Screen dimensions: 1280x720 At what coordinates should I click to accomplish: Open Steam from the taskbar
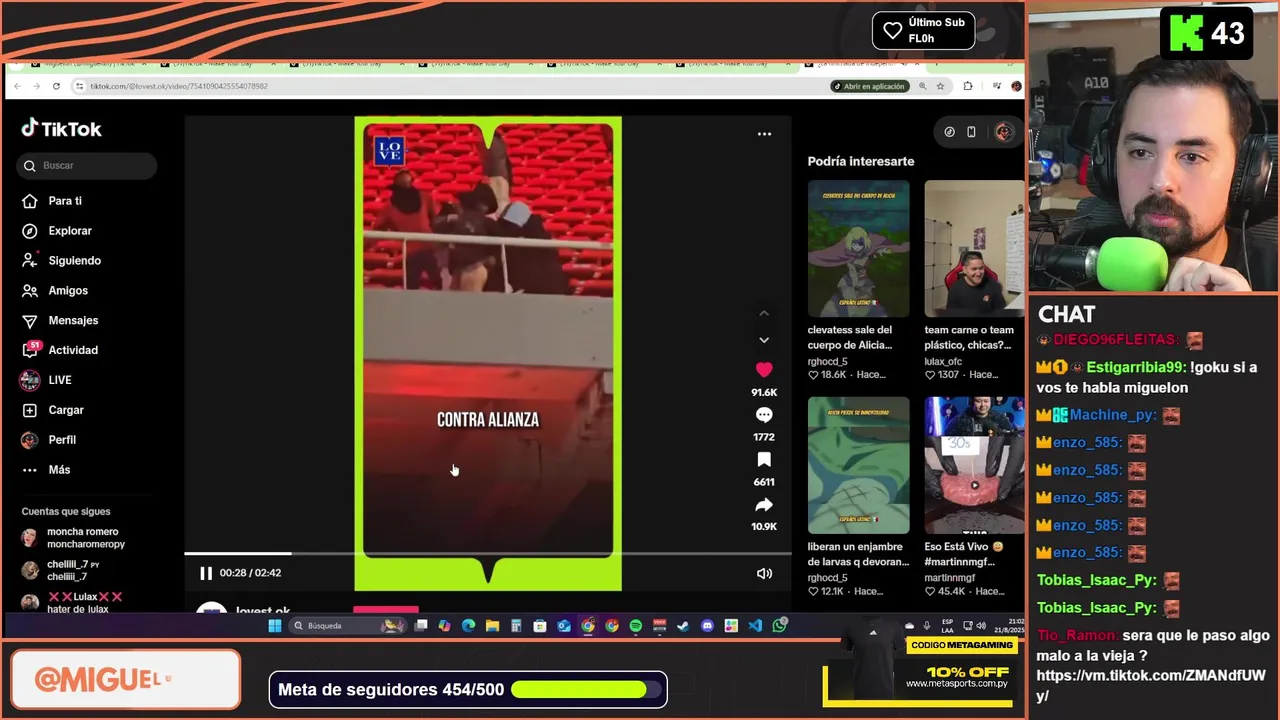tap(683, 626)
